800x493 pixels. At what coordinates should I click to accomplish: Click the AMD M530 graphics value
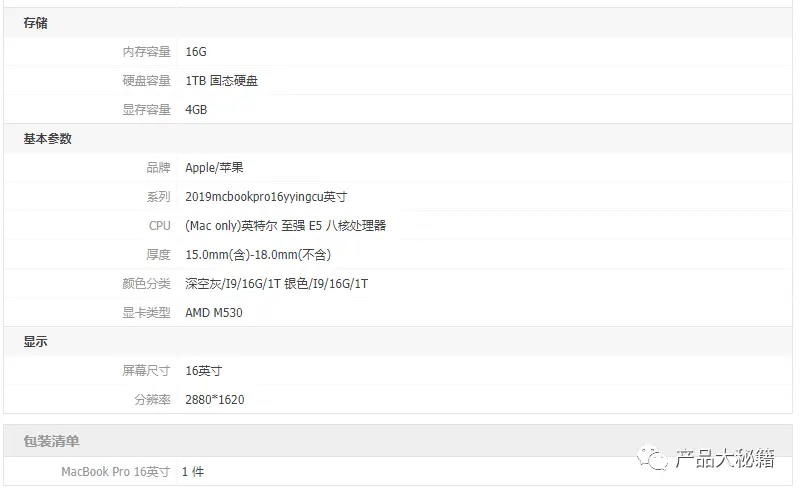tap(214, 312)
